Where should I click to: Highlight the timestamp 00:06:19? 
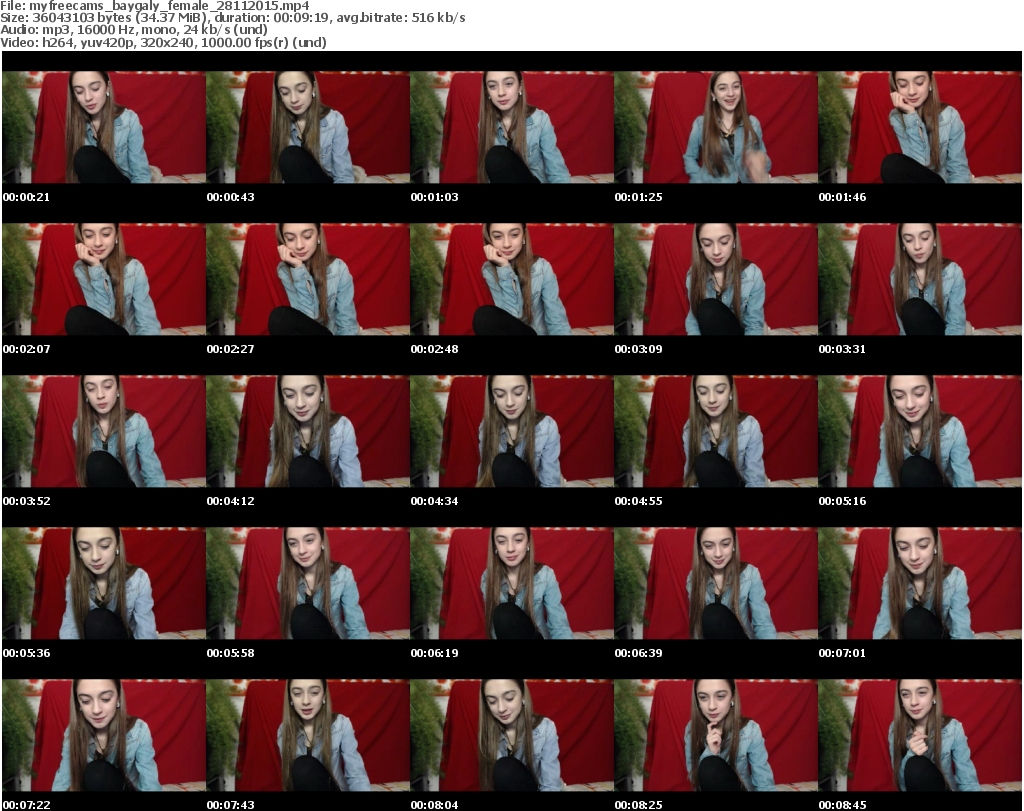click(x=434, y=654)
